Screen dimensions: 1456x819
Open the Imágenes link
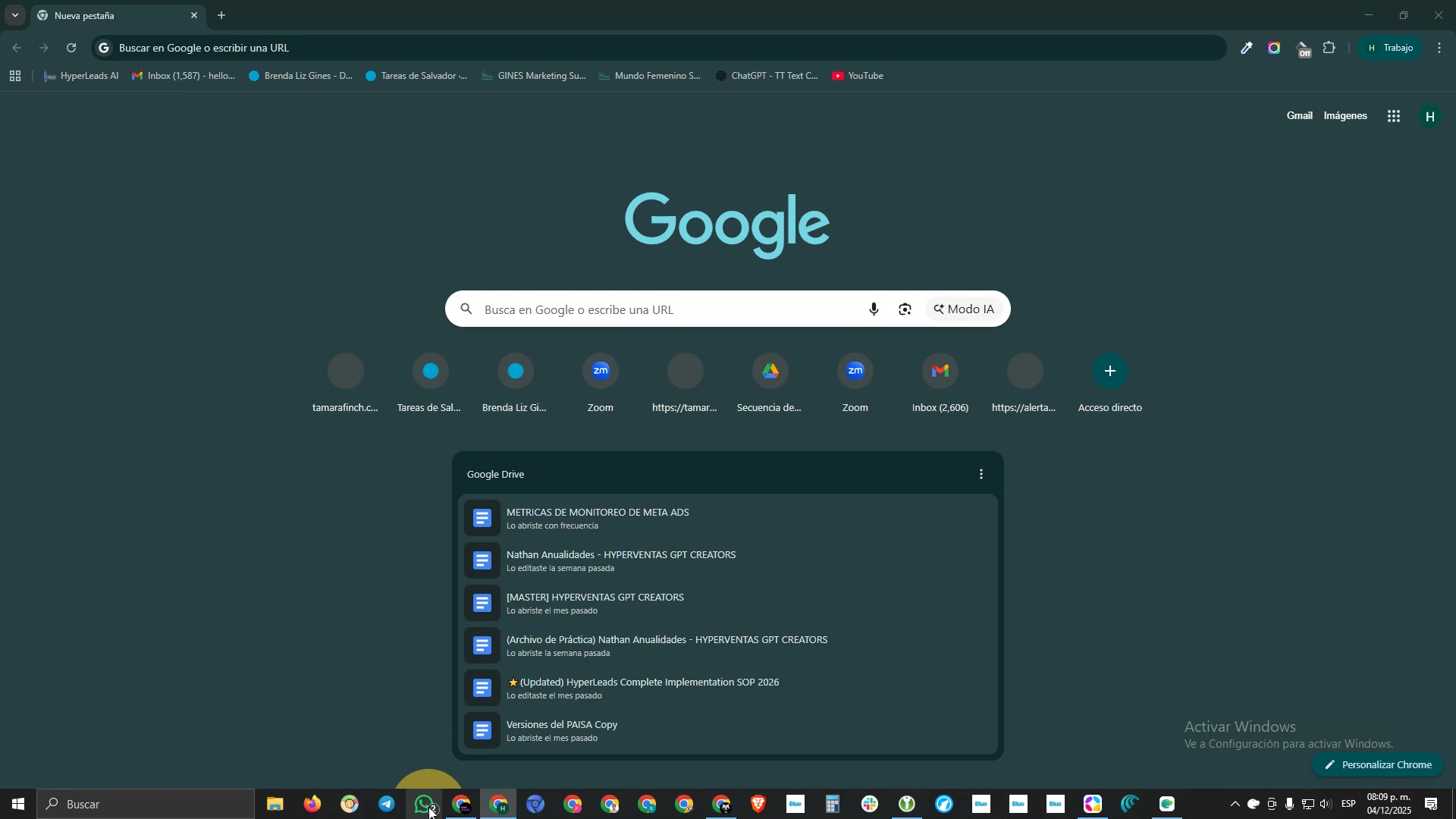1345,116
